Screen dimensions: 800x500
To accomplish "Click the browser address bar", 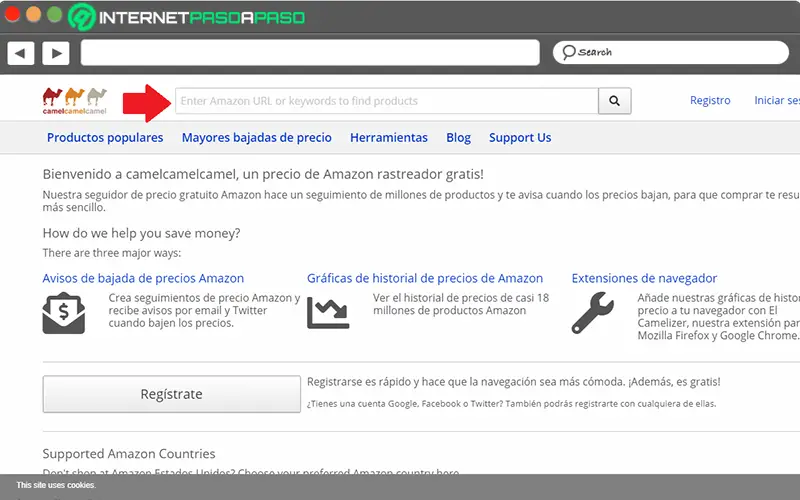I will (x=310, y=53).
